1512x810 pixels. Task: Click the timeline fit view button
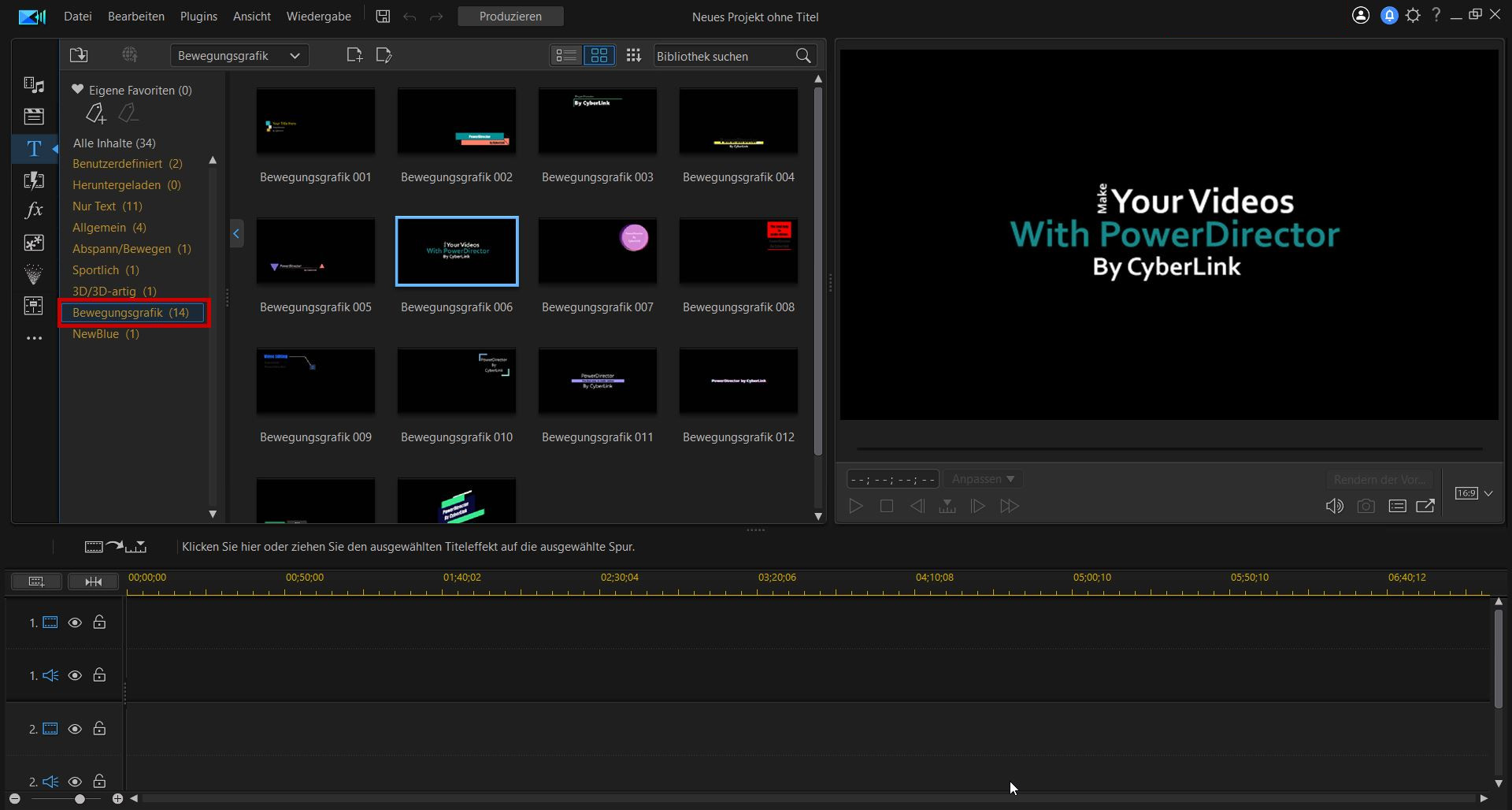point(93,581)
